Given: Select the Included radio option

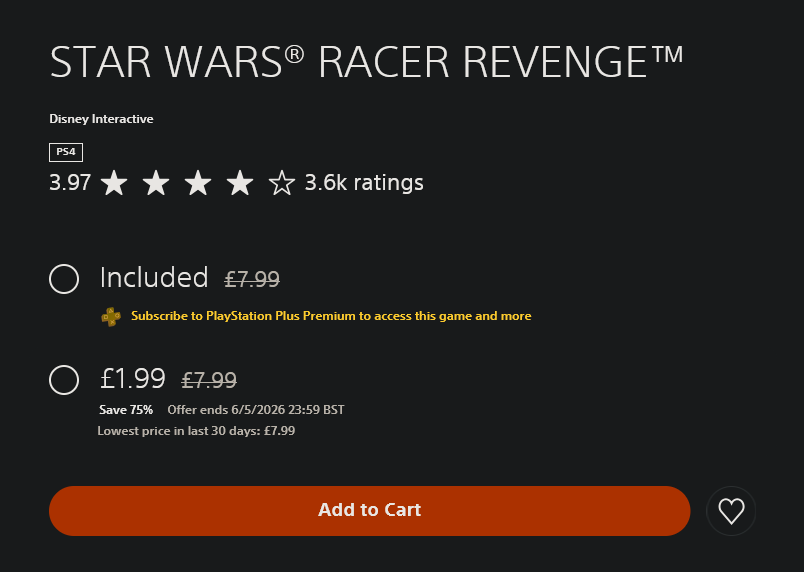Looking at the screenshot, I should click(x=64, y=279).
